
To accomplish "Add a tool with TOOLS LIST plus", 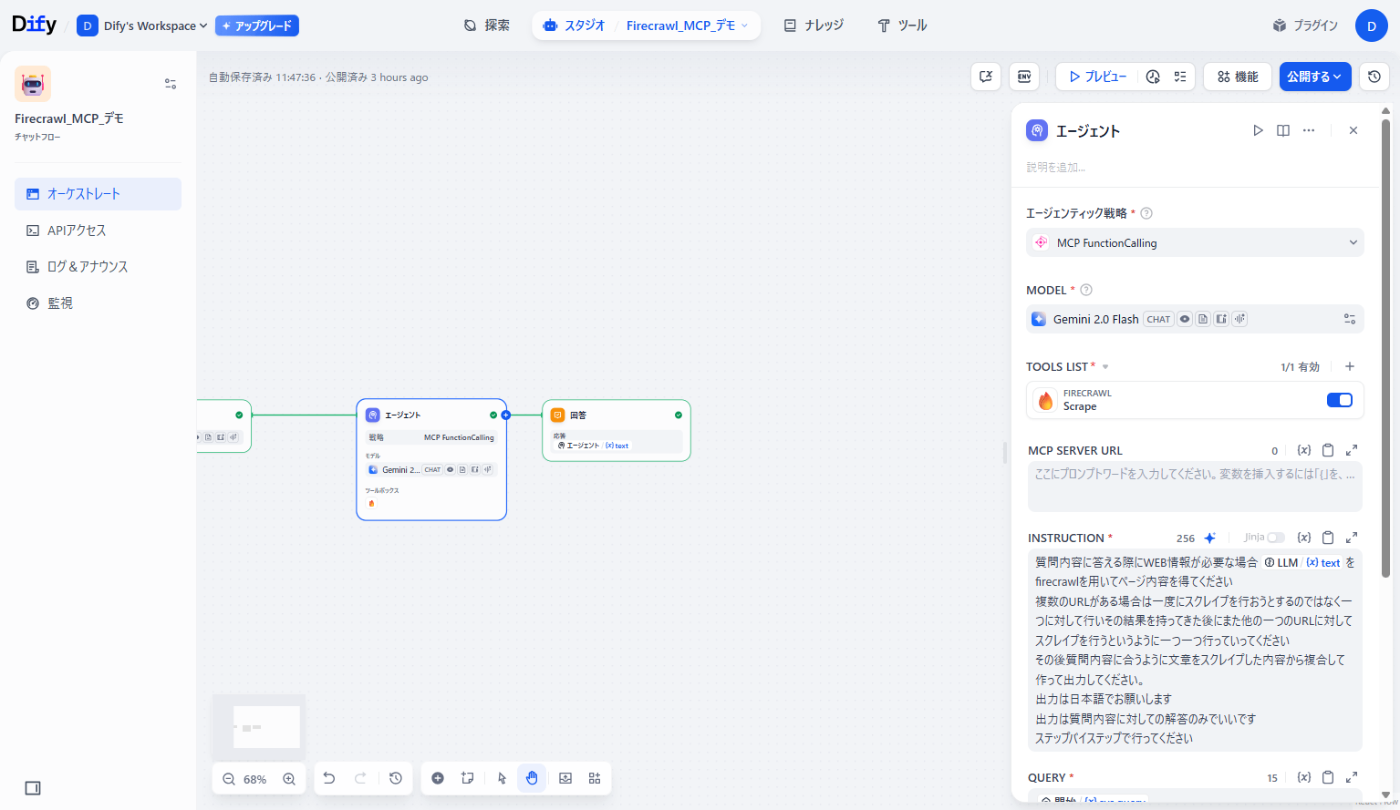I will [x=1349, y=367].
